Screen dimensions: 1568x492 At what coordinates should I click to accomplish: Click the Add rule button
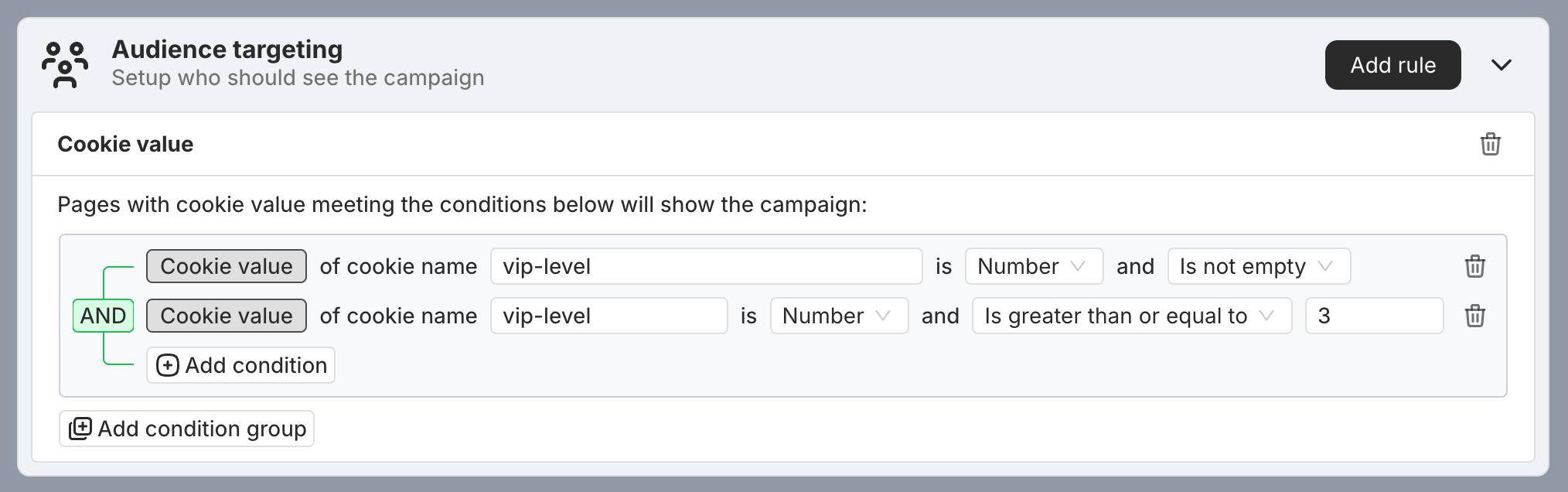1392,65
